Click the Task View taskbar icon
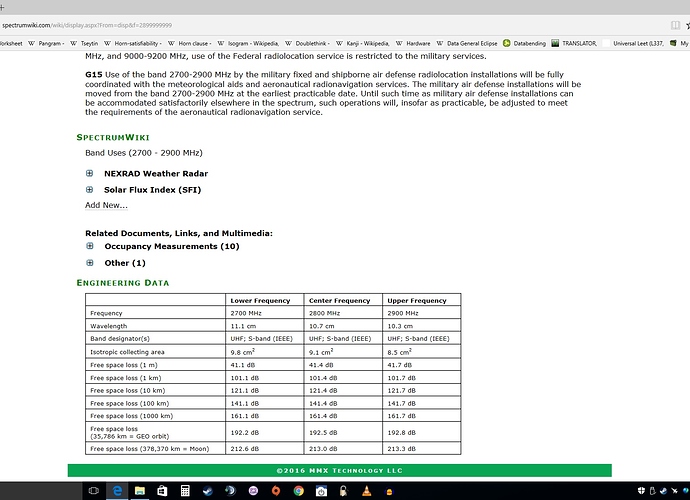The width and height of the screenshot is (690, 500). click(93, 491)
